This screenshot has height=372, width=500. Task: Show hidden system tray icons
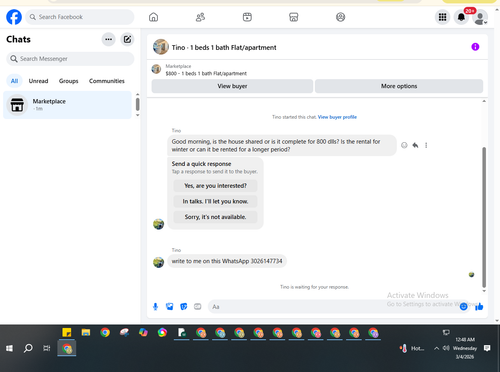coord(436,348)
